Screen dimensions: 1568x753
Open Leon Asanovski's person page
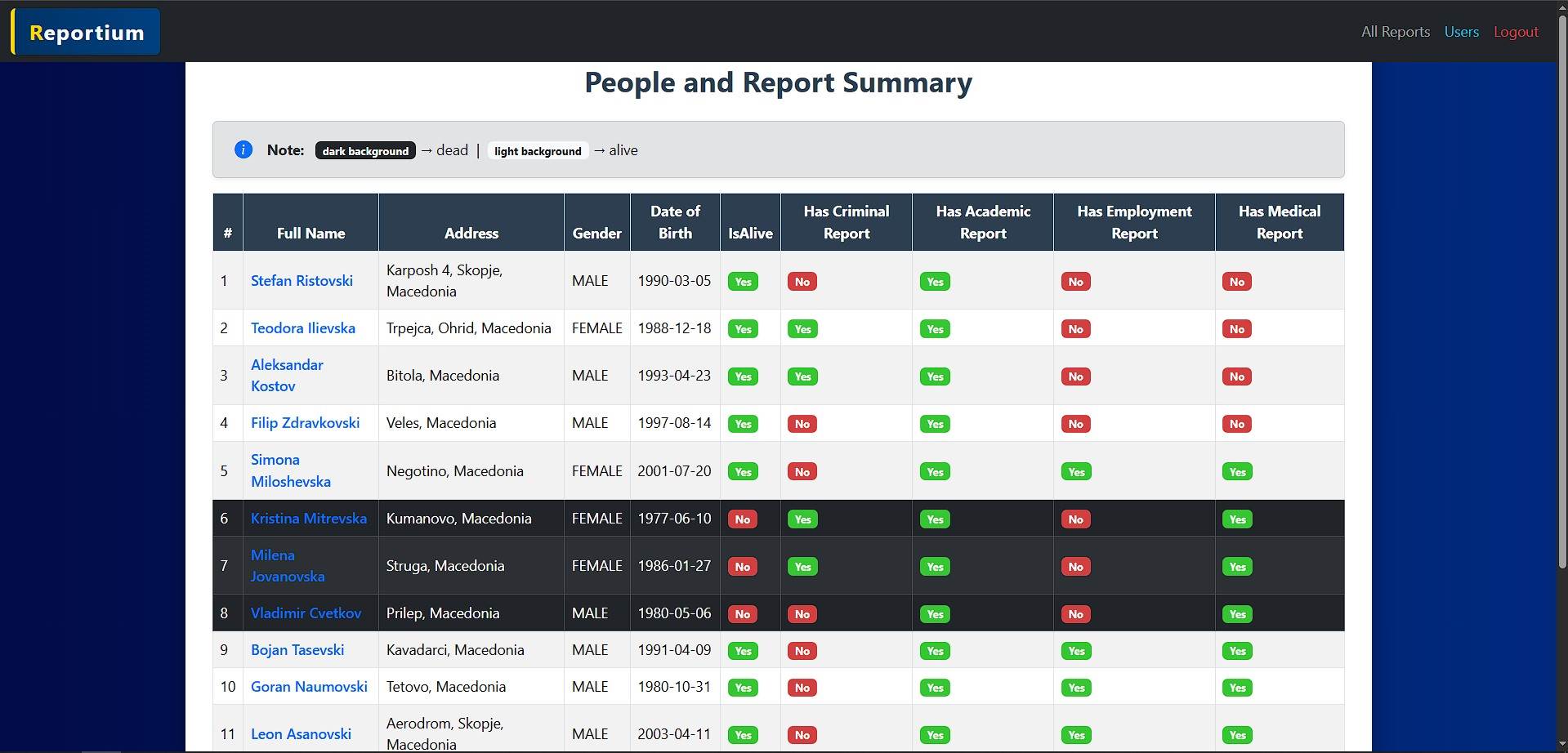point(301,733)
